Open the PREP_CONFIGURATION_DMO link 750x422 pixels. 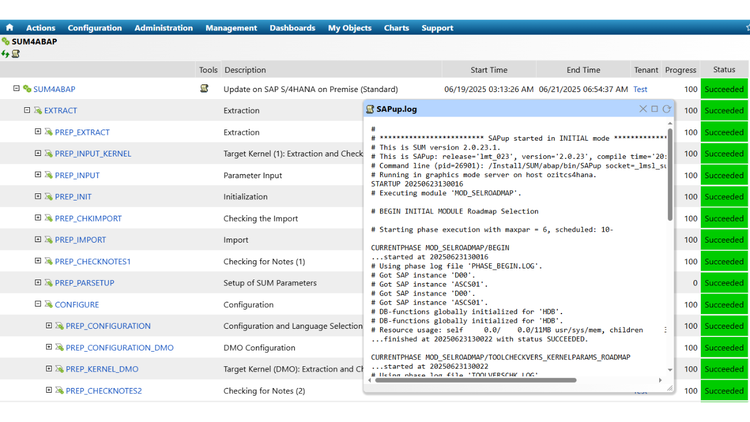pos(120,347)
